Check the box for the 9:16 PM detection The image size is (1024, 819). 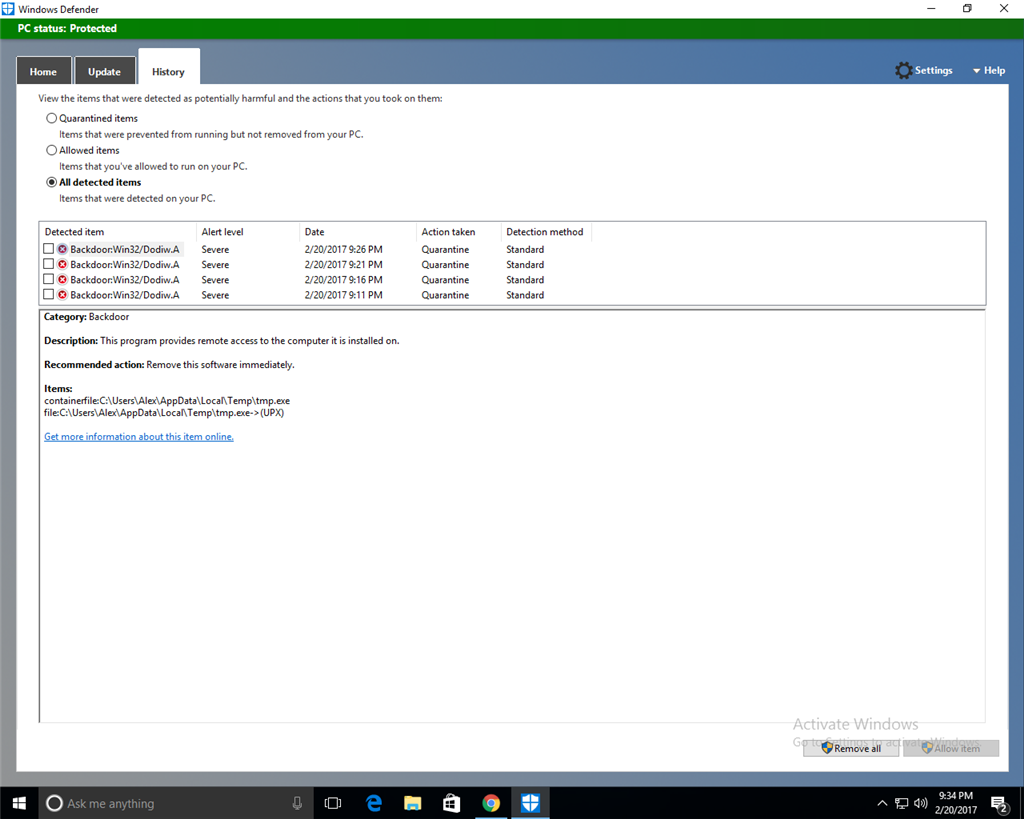(x=48, y=279)
